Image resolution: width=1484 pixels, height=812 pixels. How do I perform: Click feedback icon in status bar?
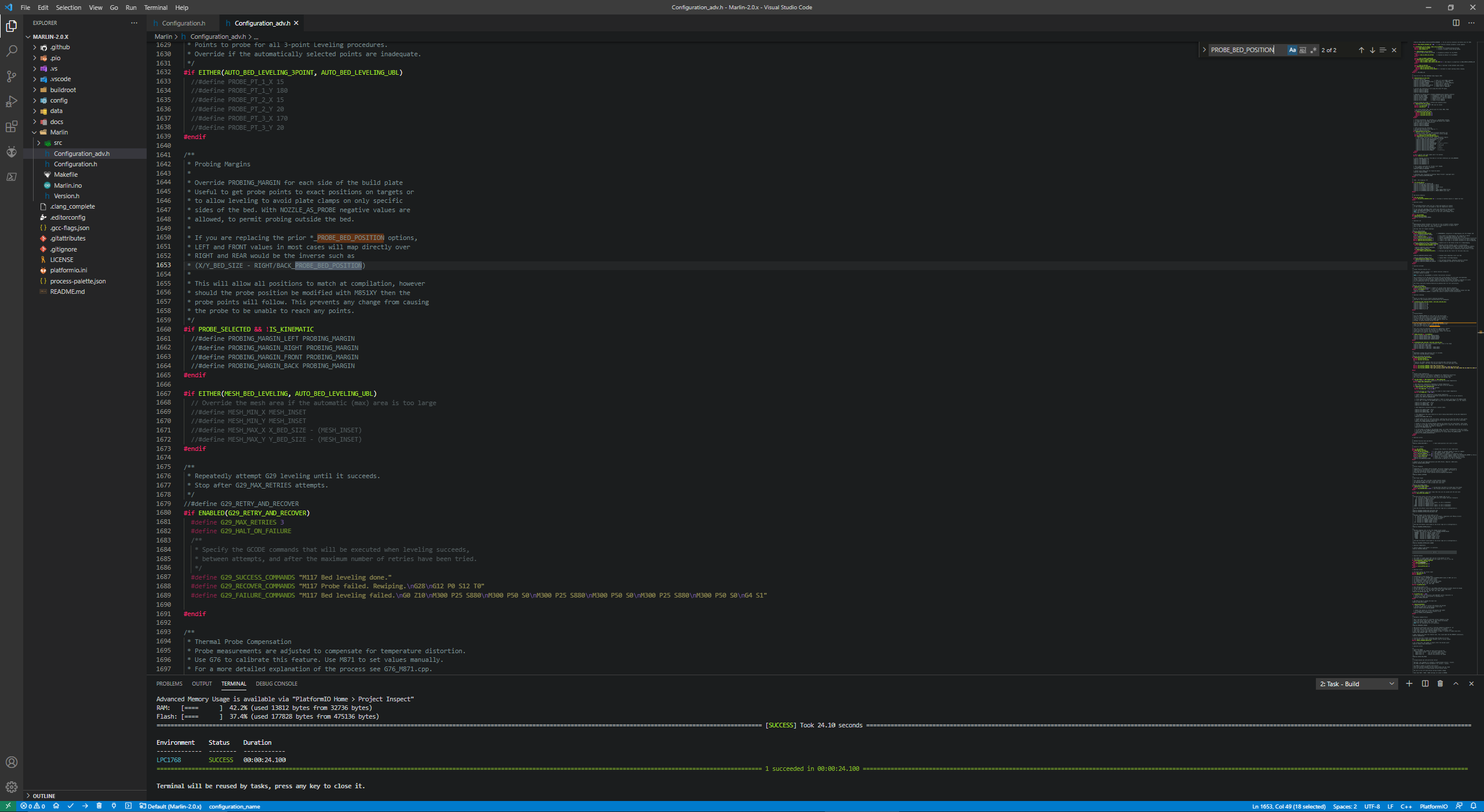pyautogui.click(x=1459, y=806)
